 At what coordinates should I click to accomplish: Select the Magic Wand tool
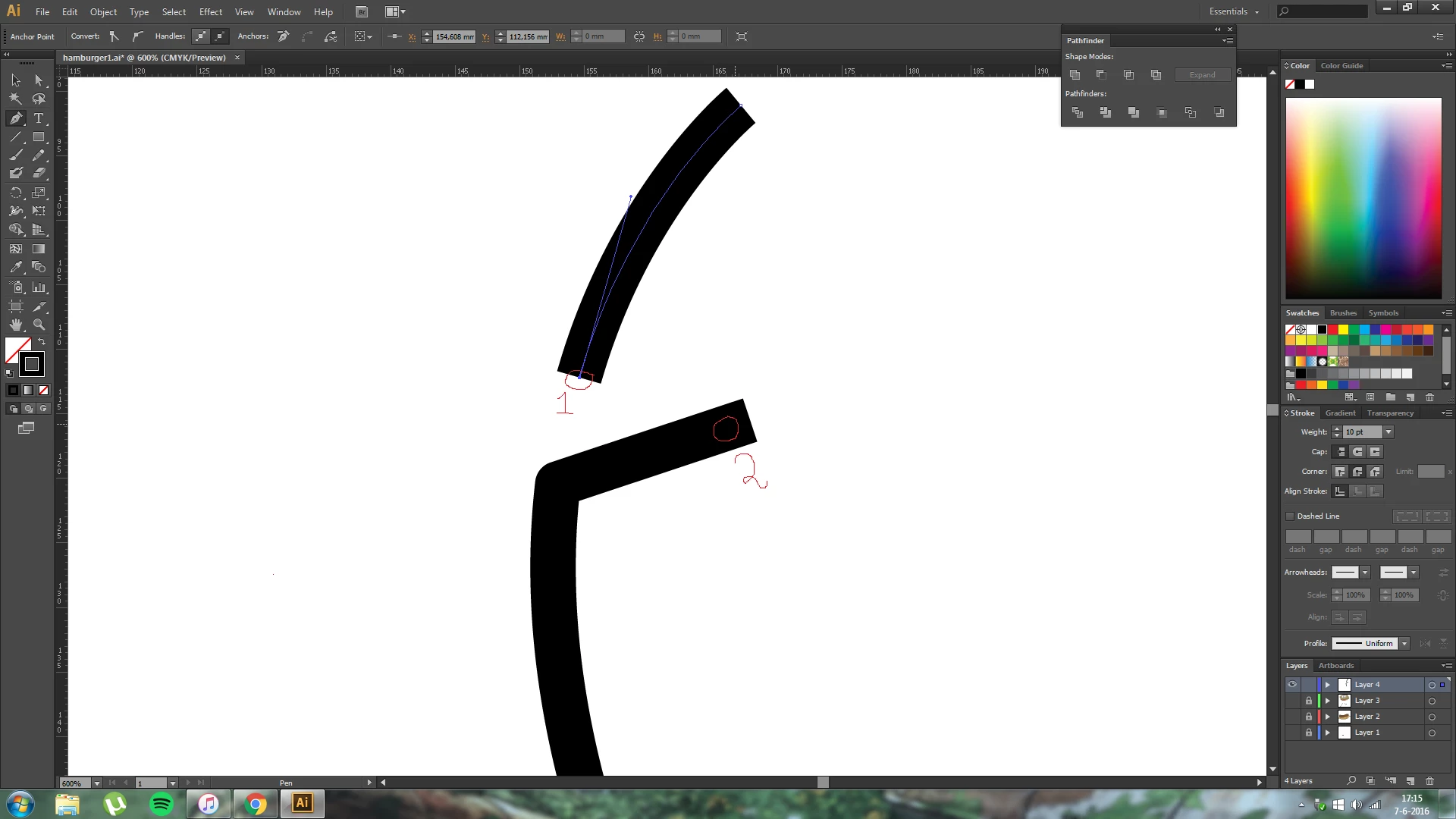pyautogui.click(x=16, y=99)
